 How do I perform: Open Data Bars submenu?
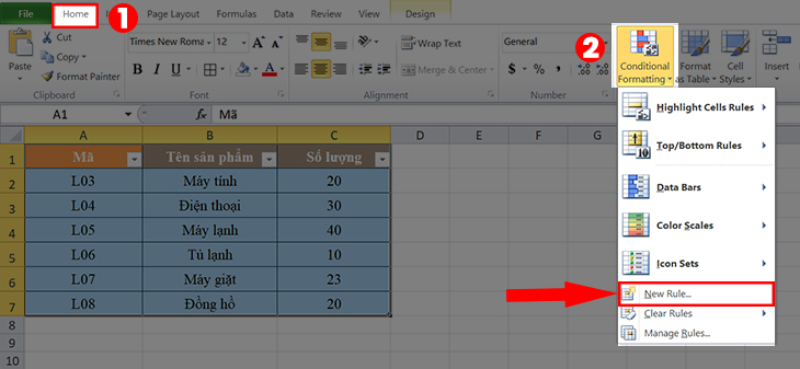[696, 187]
